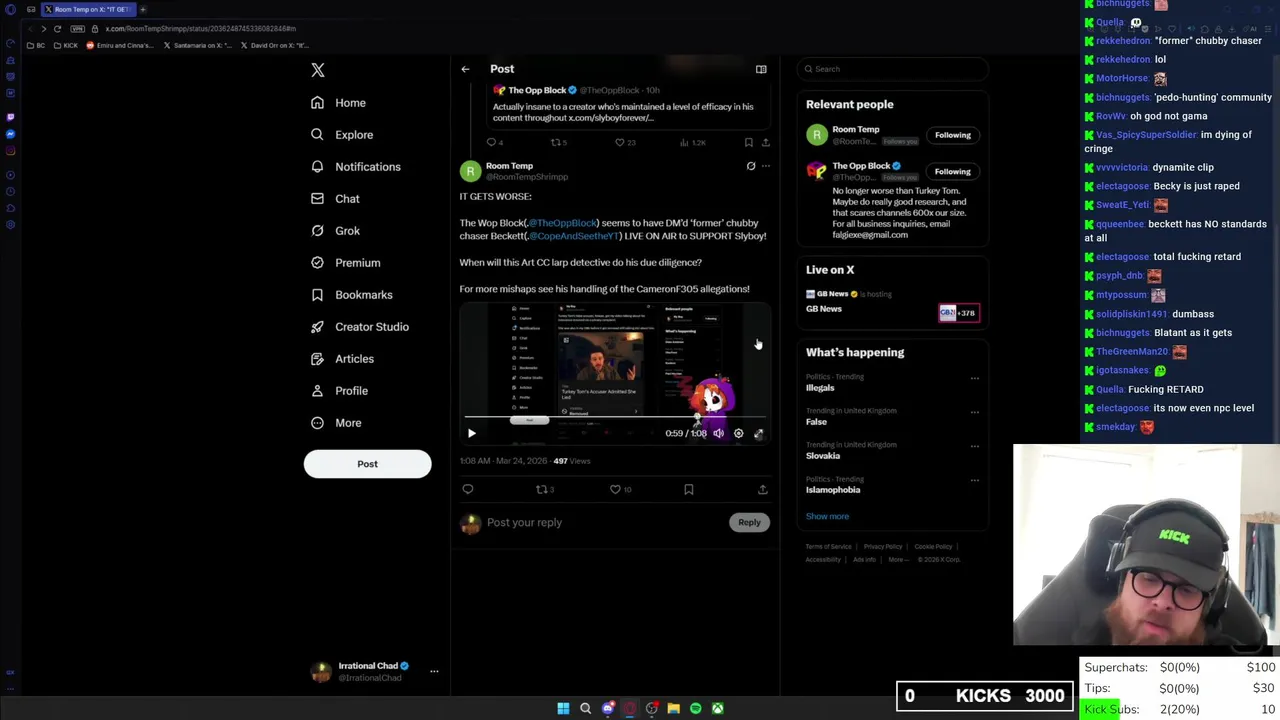Repost the Room Temp post
The height and width of the screenshot is (720, 1280).
tap(544, 490)
